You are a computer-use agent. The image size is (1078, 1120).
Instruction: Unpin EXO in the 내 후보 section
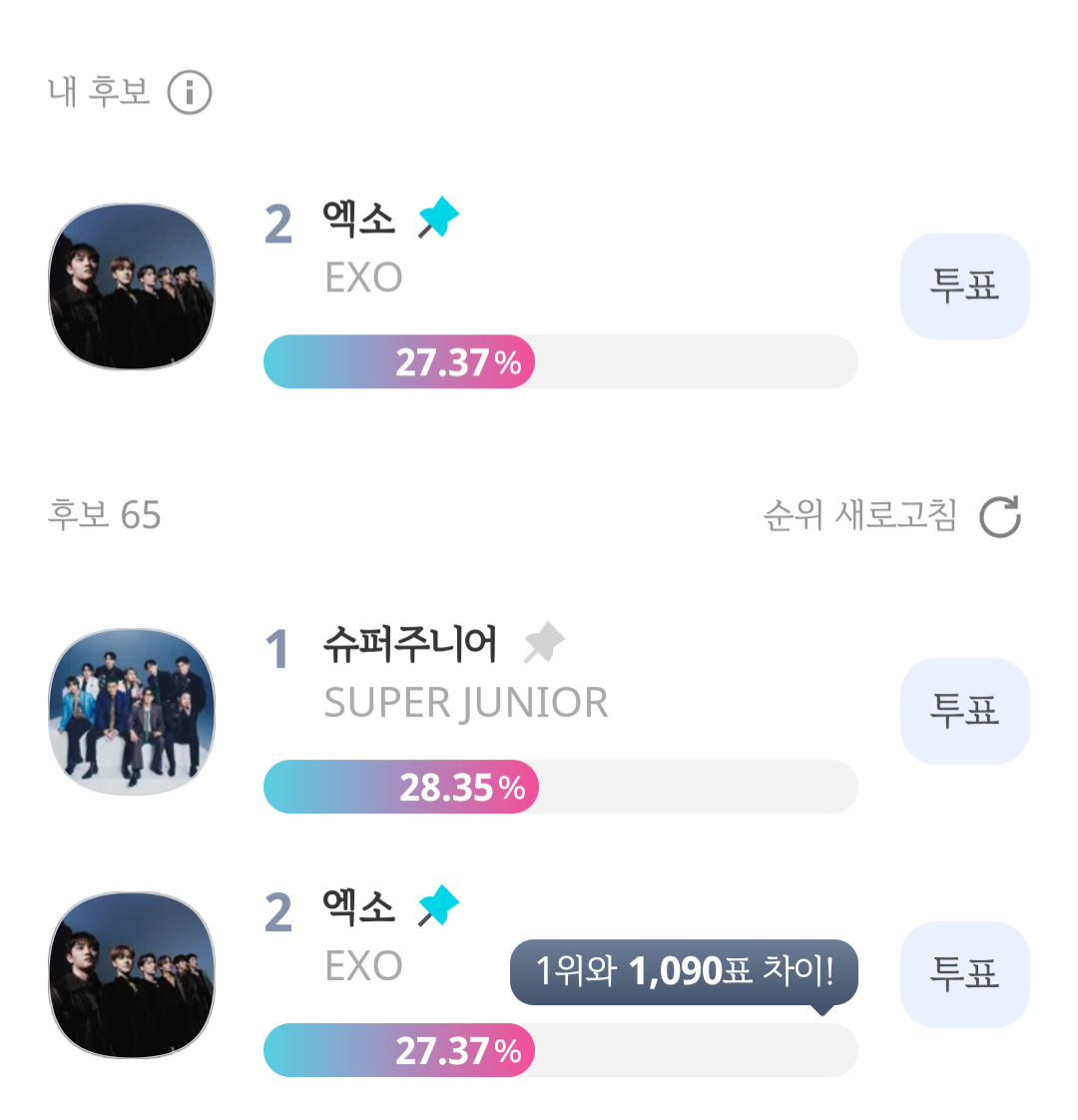438,218
